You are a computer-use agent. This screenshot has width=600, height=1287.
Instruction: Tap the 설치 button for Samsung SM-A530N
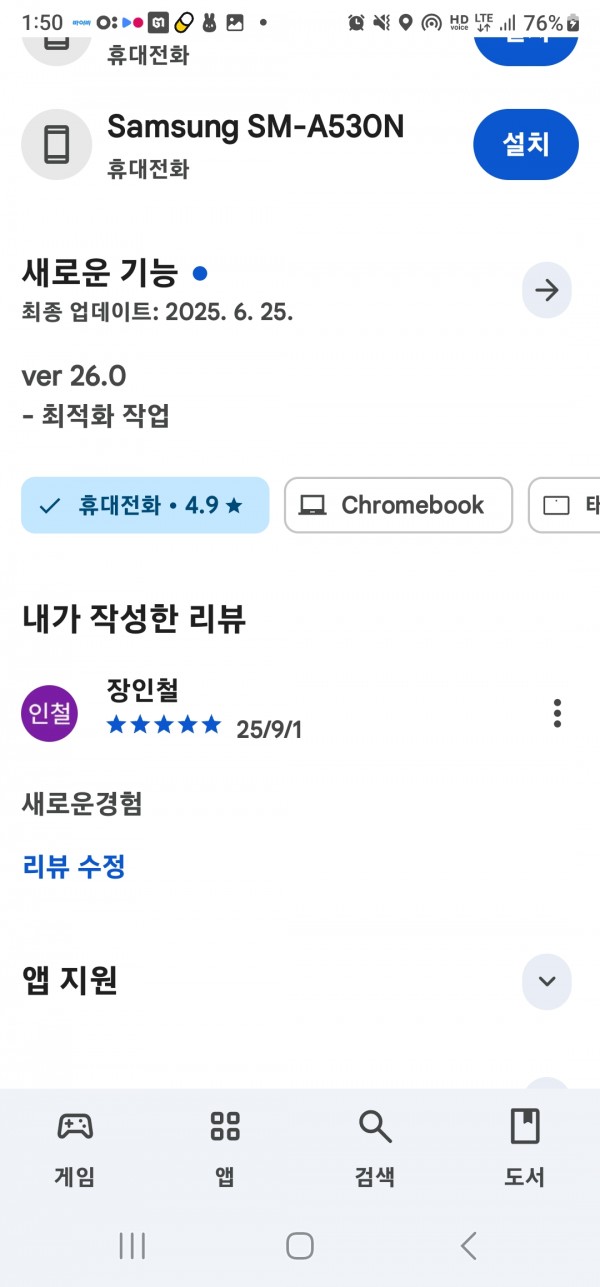(x=526, y=145)
